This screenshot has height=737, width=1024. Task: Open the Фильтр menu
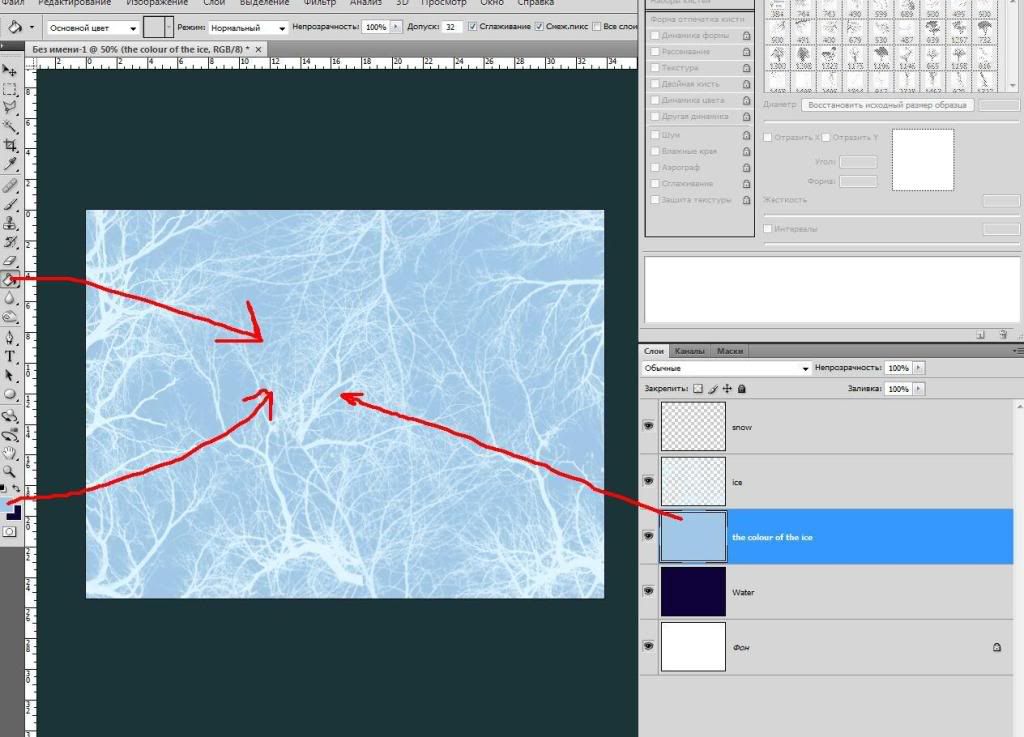click(319, 3)
